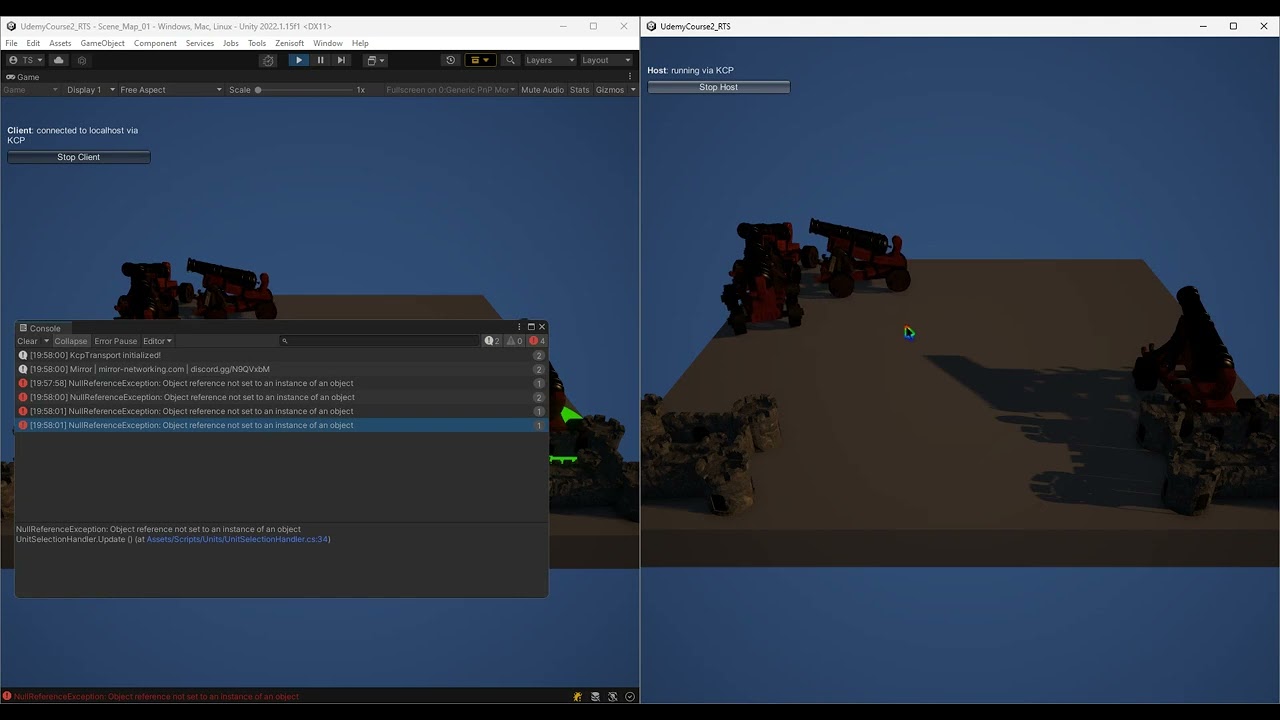Viewport: 1280px width, 720px height.
Task: Open the UnitSelectionHandler.cs:34 script link
Action: click(x=237, y=540)
